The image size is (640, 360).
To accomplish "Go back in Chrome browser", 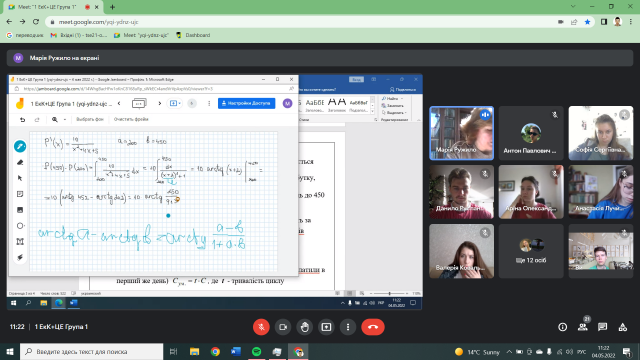I will (x=9, y=22).
